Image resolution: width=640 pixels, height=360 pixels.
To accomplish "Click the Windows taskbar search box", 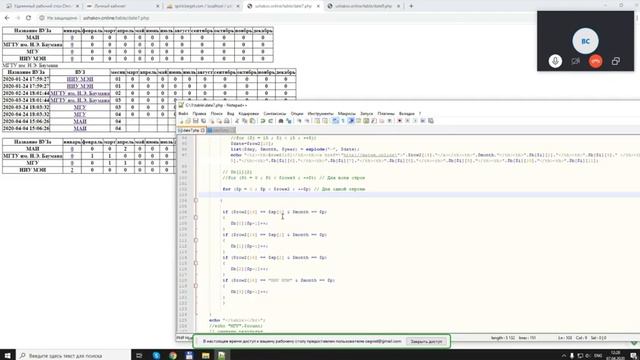I will click(x=73, y=355).
